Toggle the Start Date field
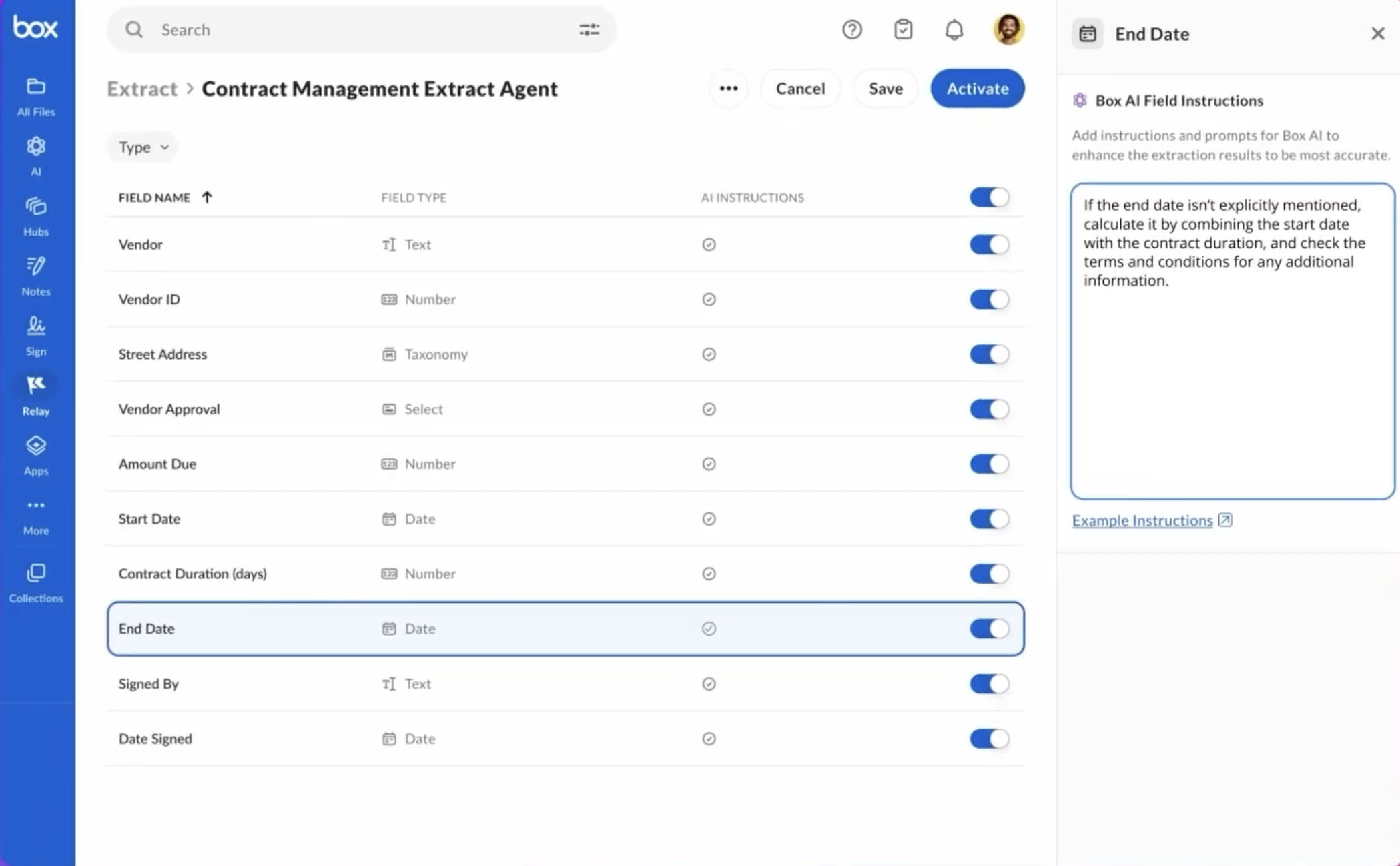The height and width of the screenshot is (866, 1400). coord(989,519)
